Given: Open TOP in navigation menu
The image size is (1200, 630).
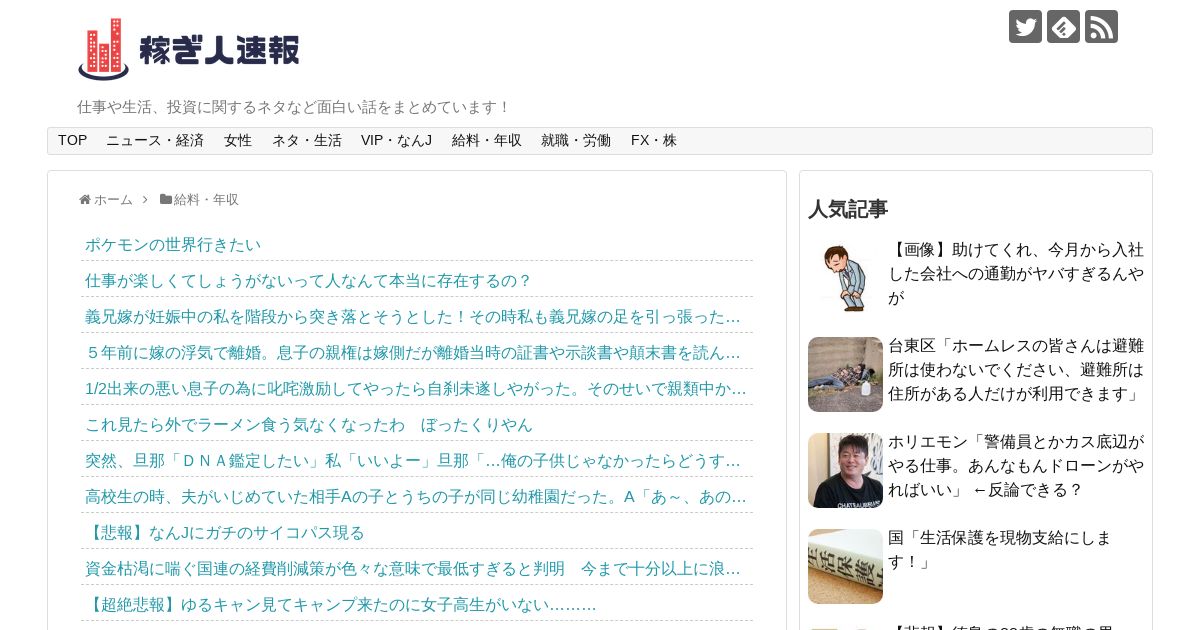Looking at the screenshot, I should click(x=72, y=141).
